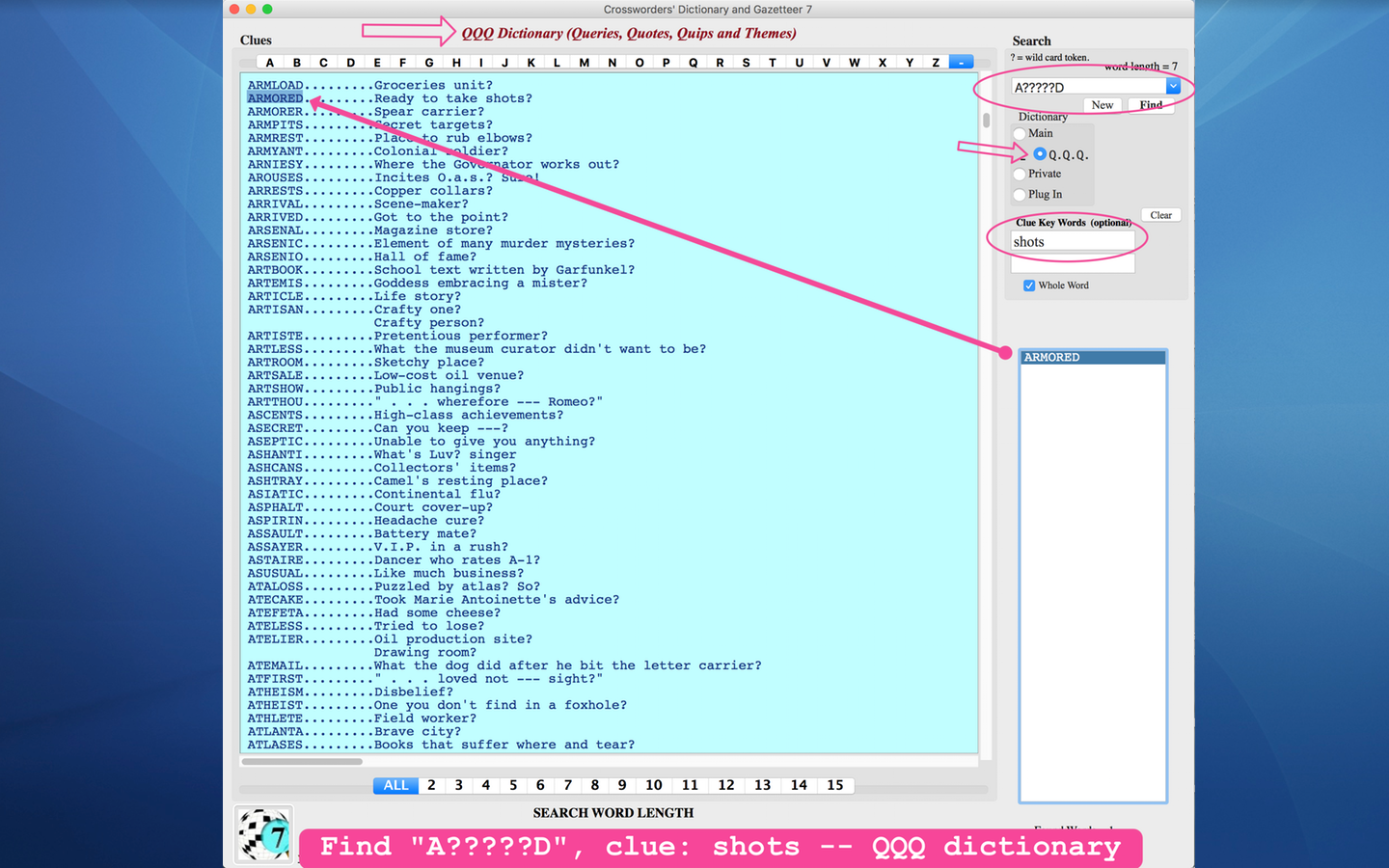Click the clue key word field containing shots
The width and height of the screenshot is (1389, 868).
[1073, 242]
